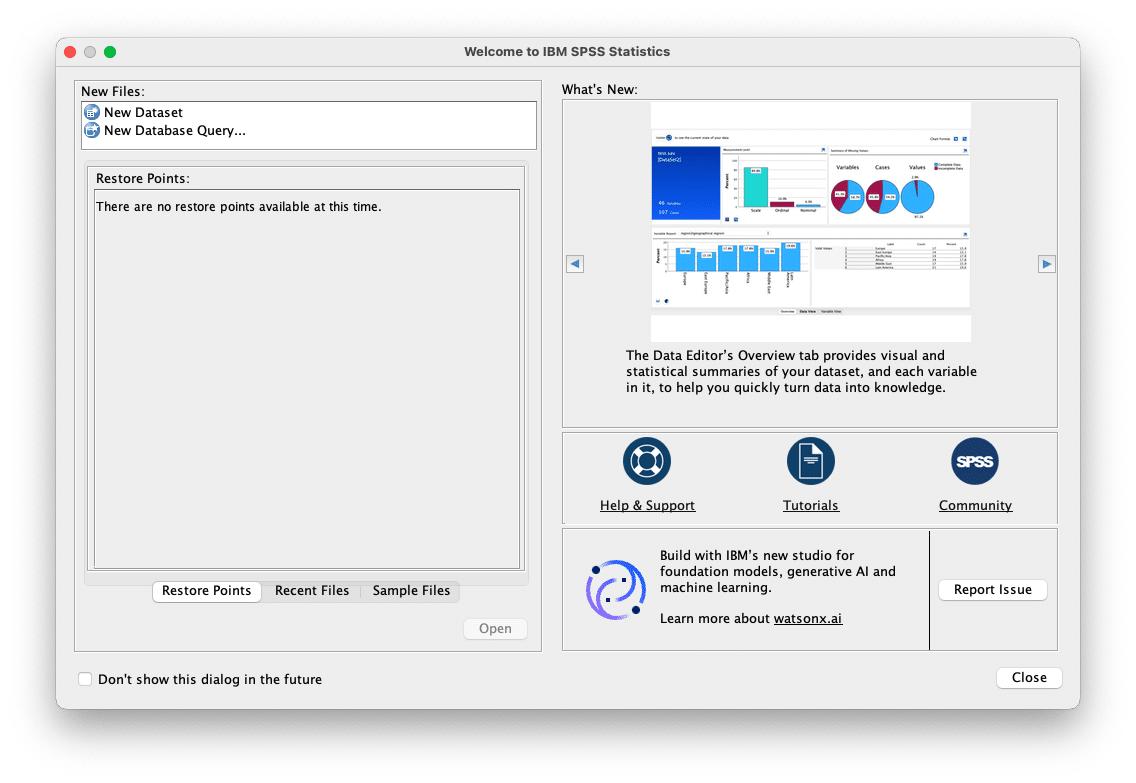Select New Dataset list entry
Screen dimensions: 1136x783
click(x=309, y=112)
